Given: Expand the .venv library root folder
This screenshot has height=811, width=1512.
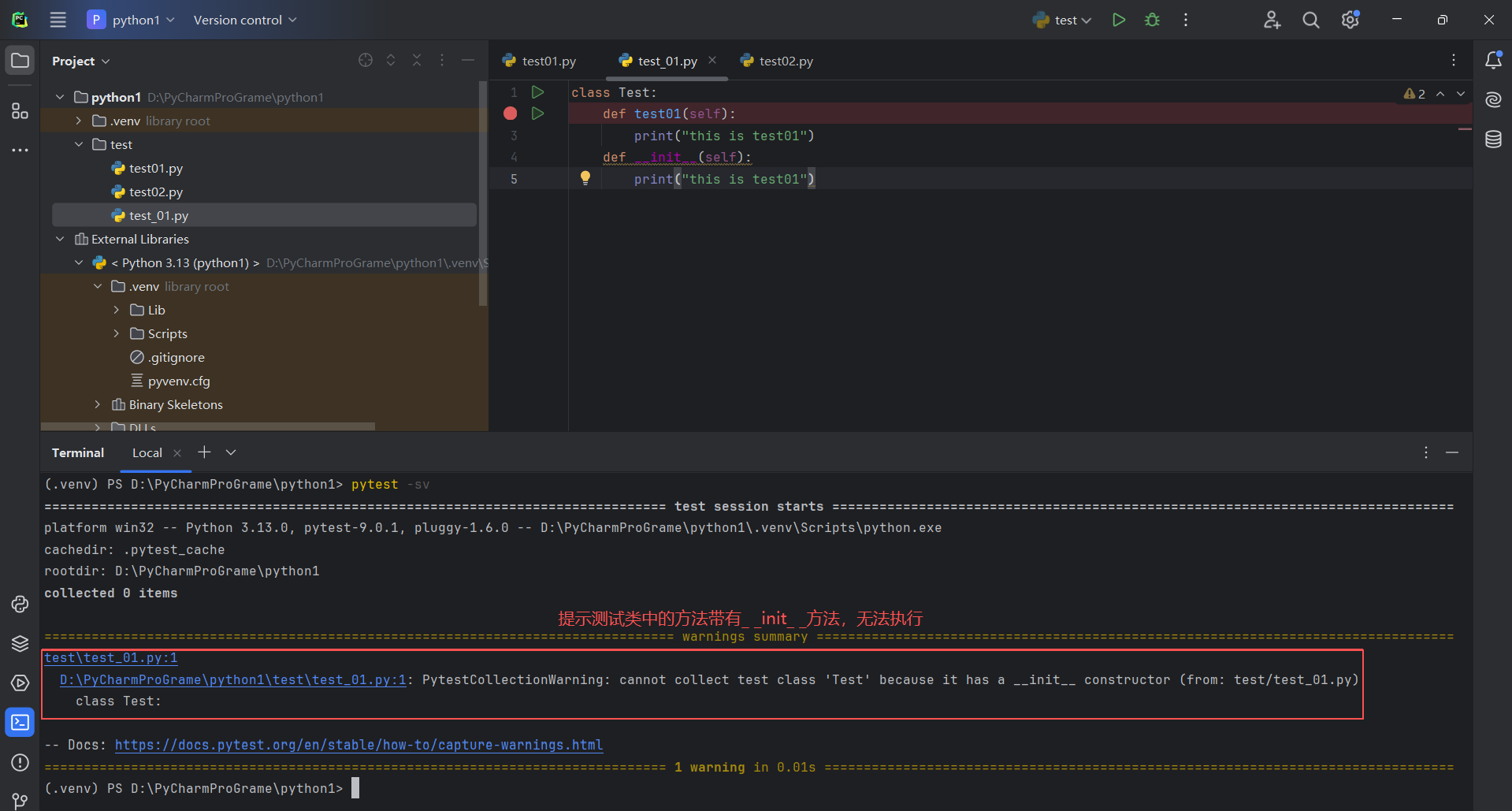Looking at the screenshot, I should 79,121.
